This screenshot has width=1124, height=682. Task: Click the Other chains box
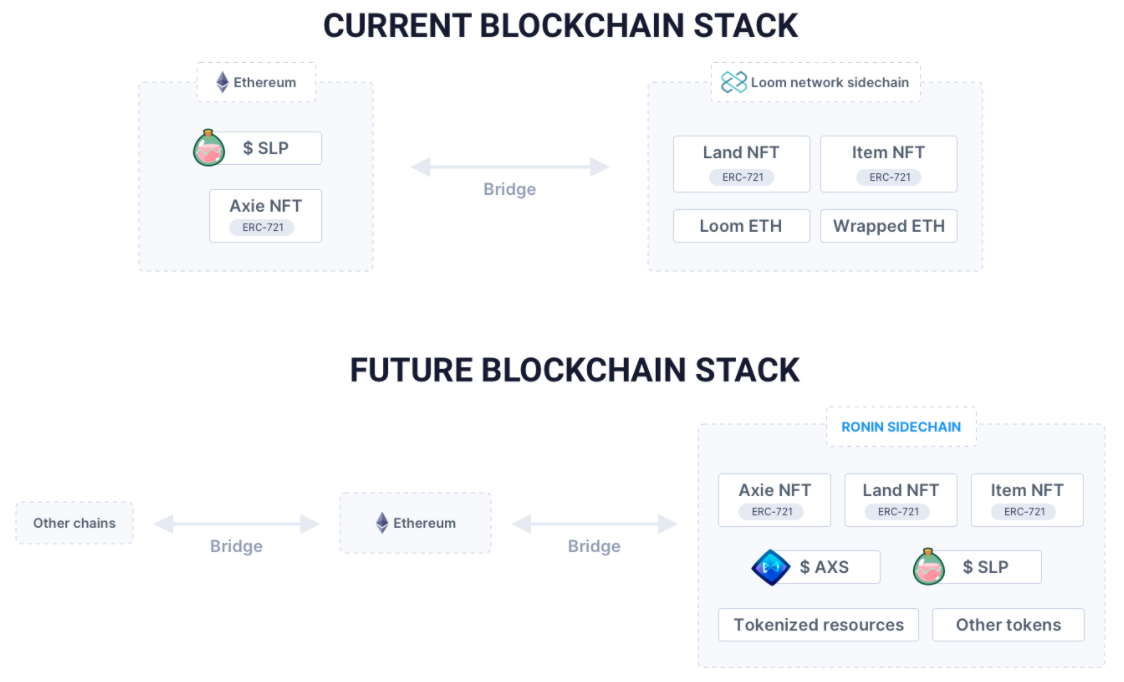click(75, 523)
